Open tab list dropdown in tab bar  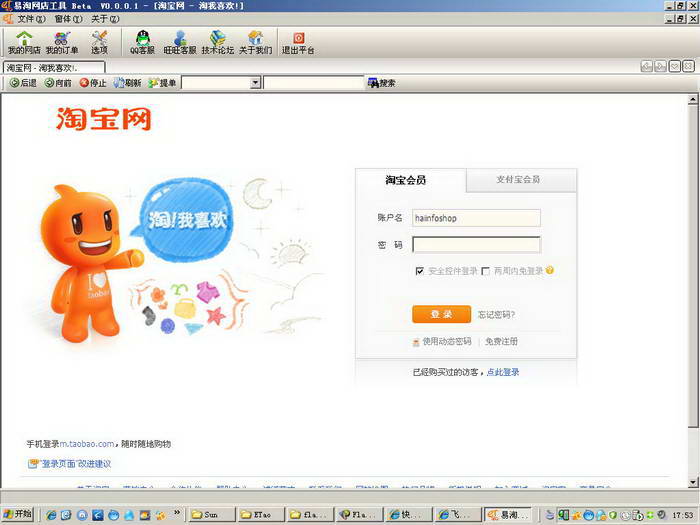pyautogui.click(x=675, y=67)
